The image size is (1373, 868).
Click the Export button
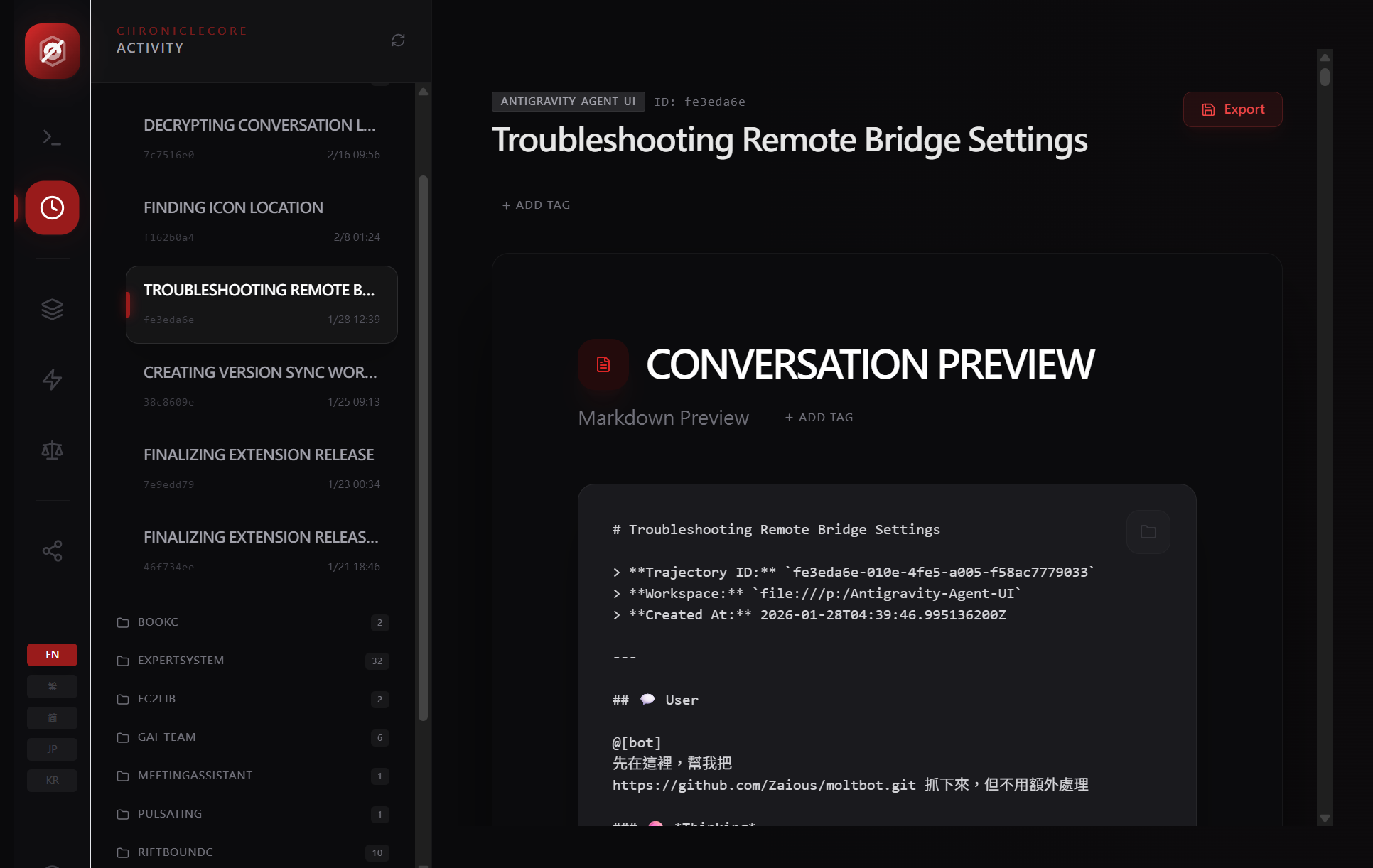1232,109
